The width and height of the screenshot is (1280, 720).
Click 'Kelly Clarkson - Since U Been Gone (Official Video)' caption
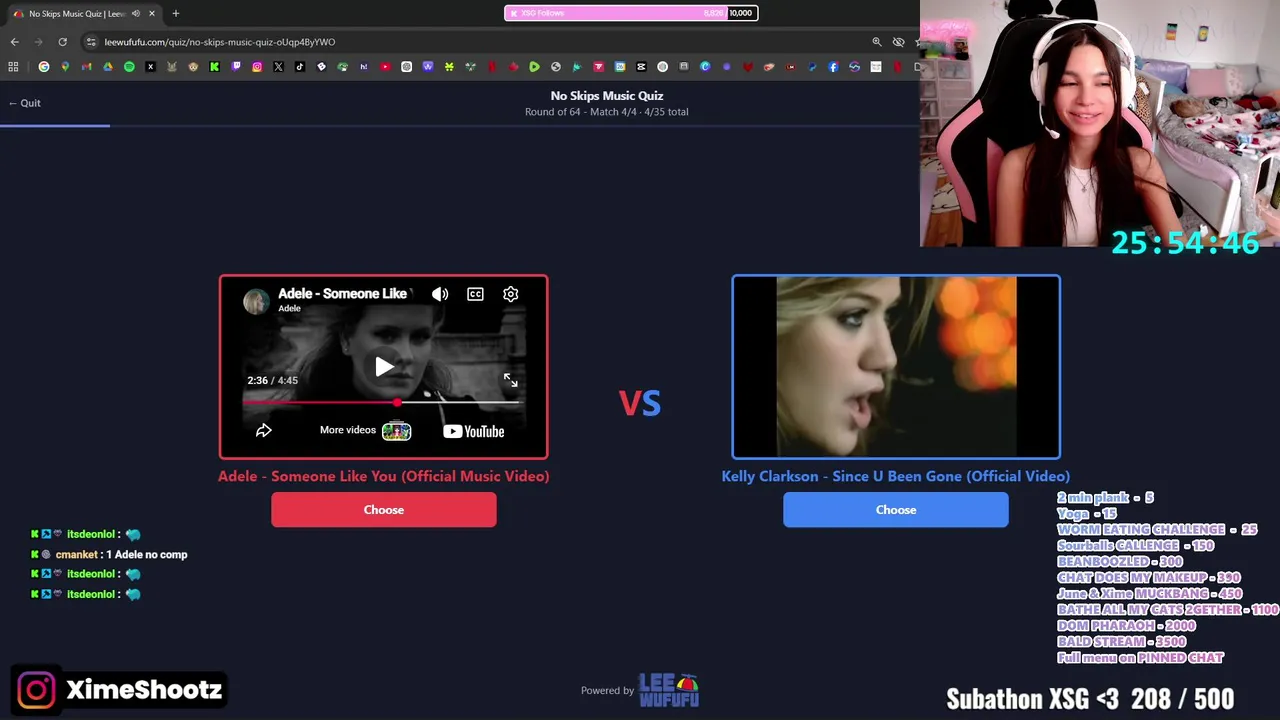tap(896, 476)
